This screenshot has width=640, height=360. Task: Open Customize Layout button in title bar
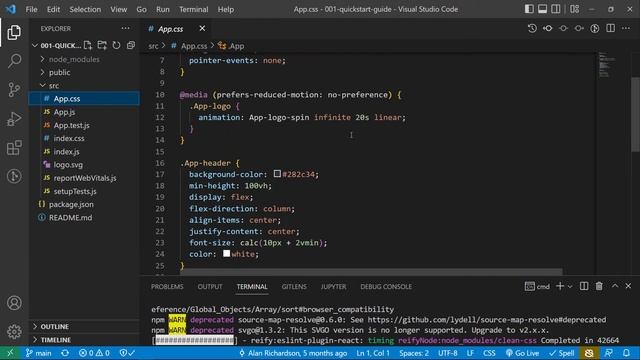(x=575, y=9)
